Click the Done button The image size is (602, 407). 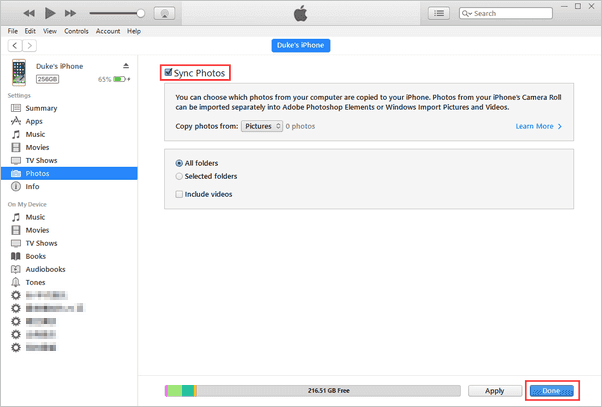coord(552,390)
